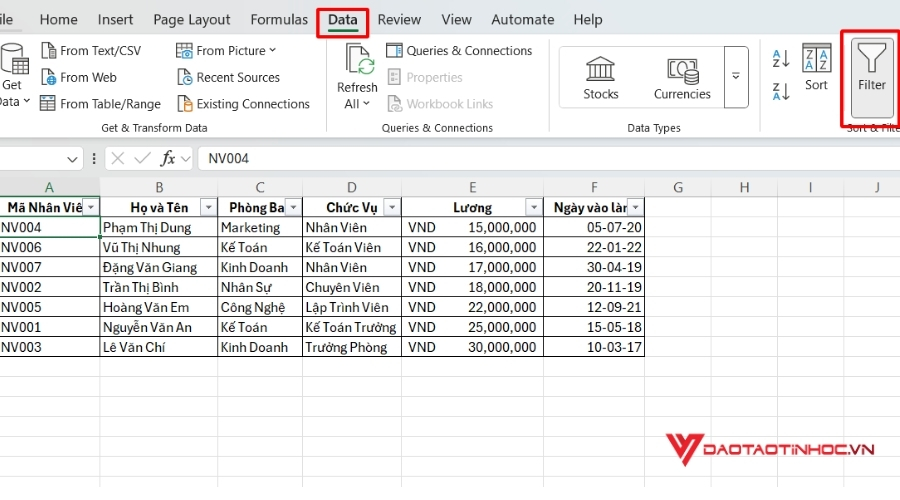
Task: Cancel the formula bar entry
Action: click(x=118, y=158)
